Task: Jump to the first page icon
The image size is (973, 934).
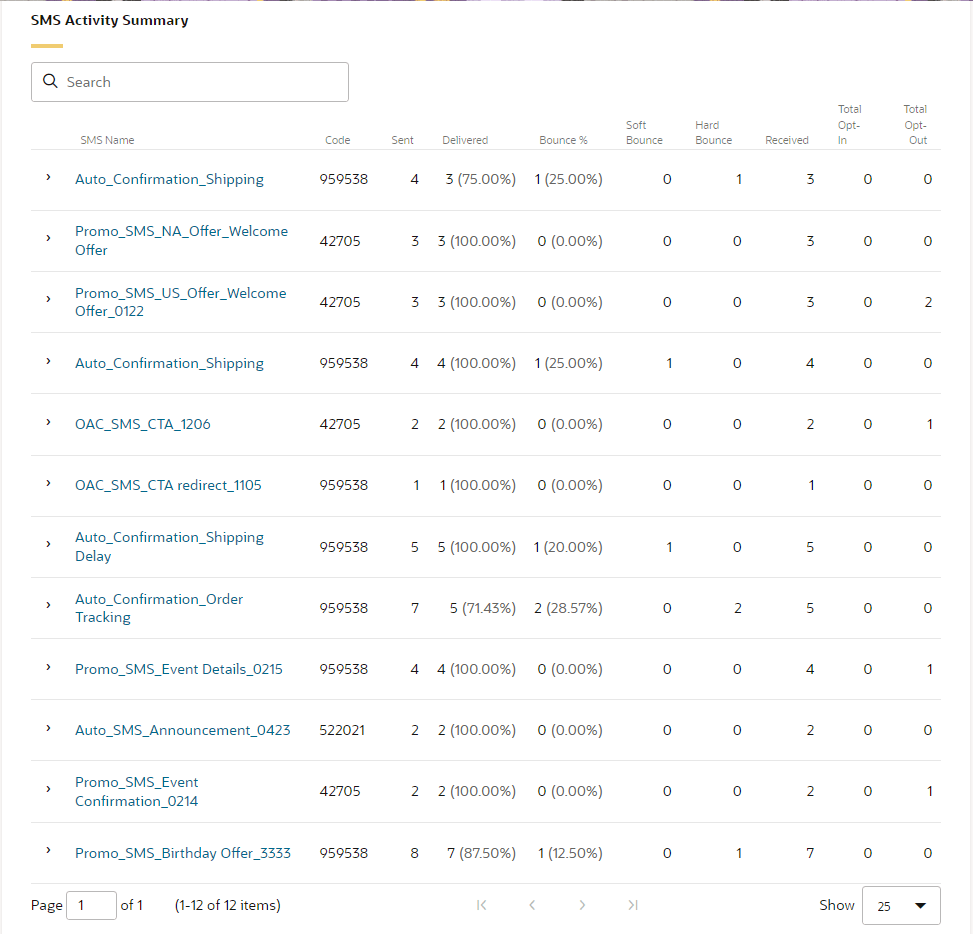Action: (x=481, y=904)
